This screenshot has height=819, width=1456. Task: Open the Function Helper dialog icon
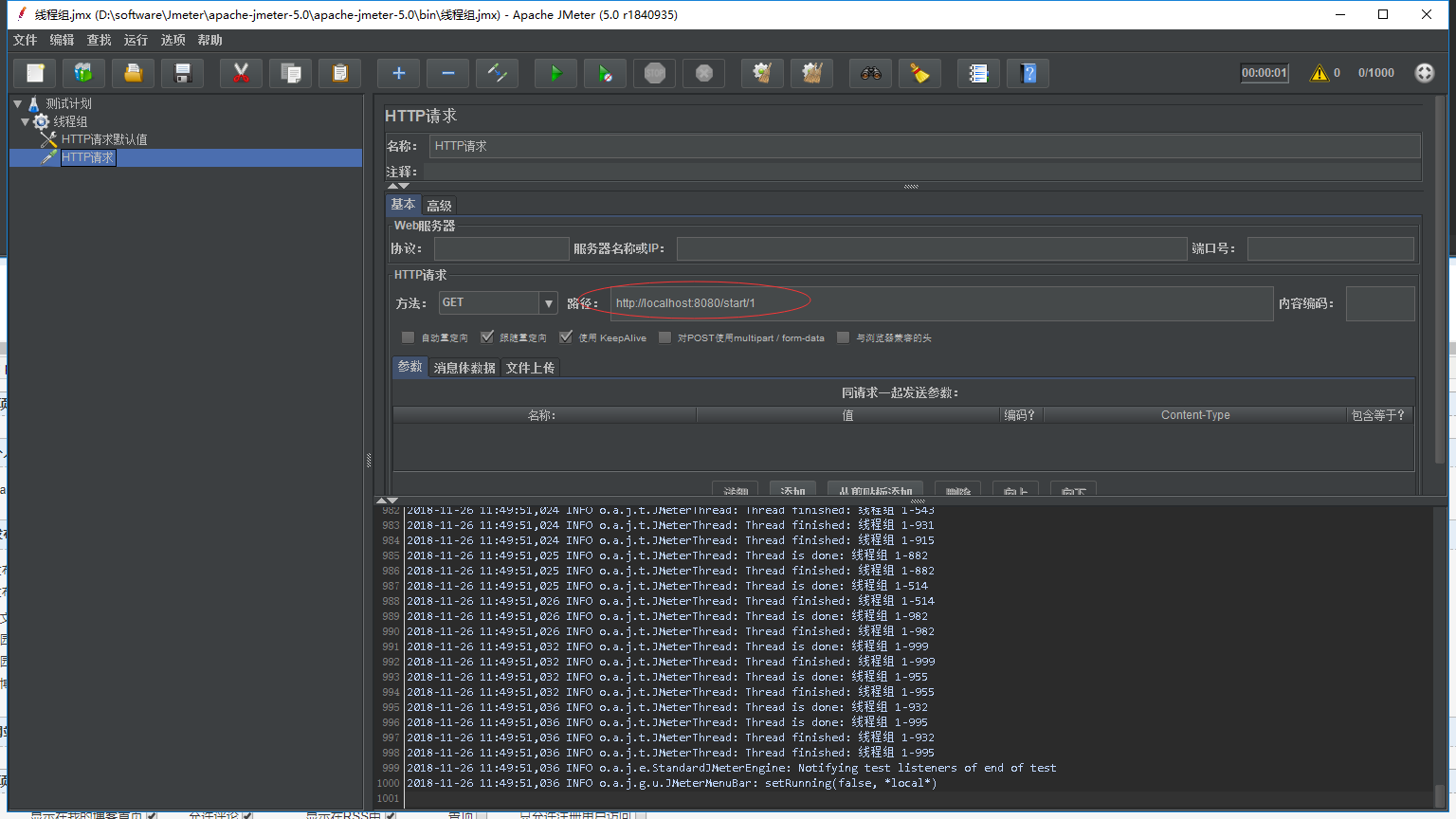[978, 73]
